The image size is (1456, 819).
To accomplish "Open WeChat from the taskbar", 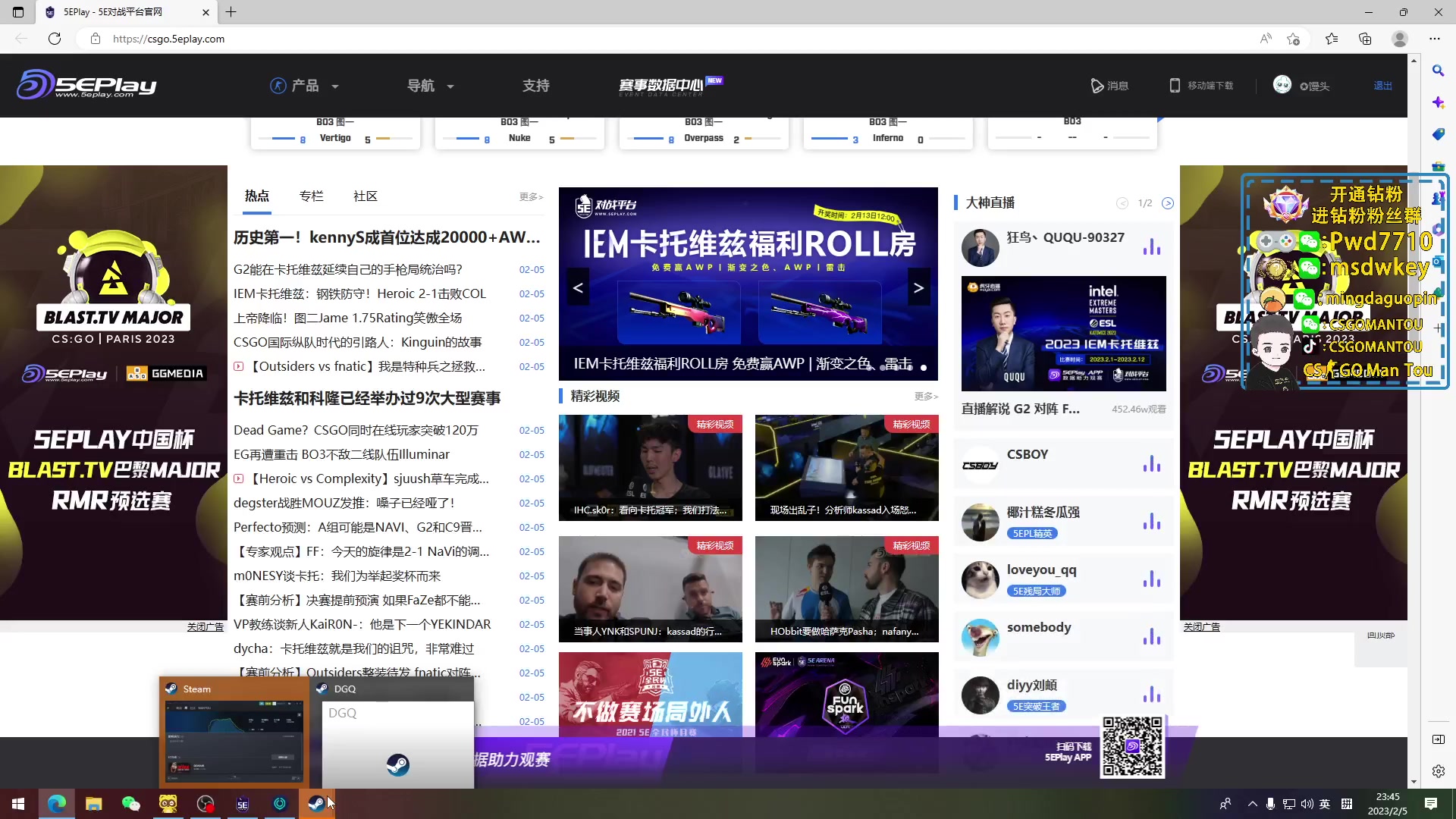I will (130, 803).
